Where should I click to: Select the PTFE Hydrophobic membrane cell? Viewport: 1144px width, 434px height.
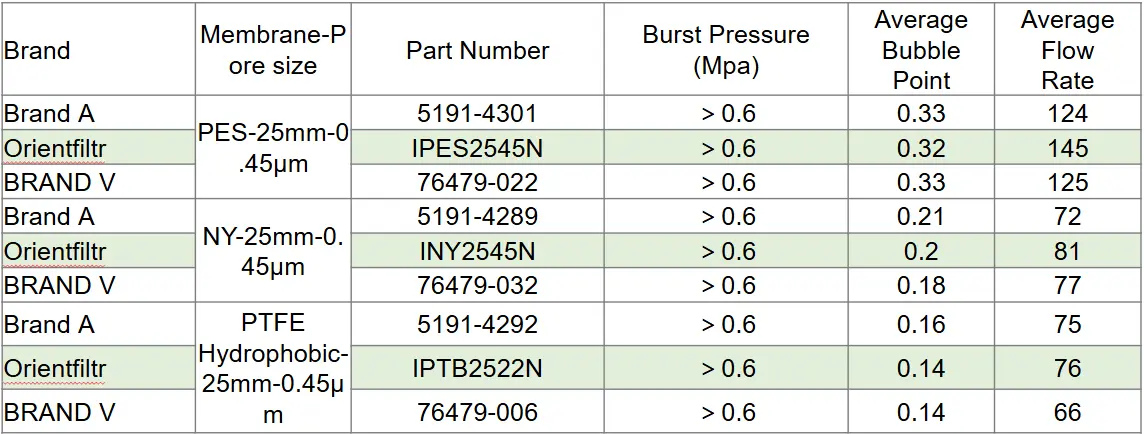point(273,369)
